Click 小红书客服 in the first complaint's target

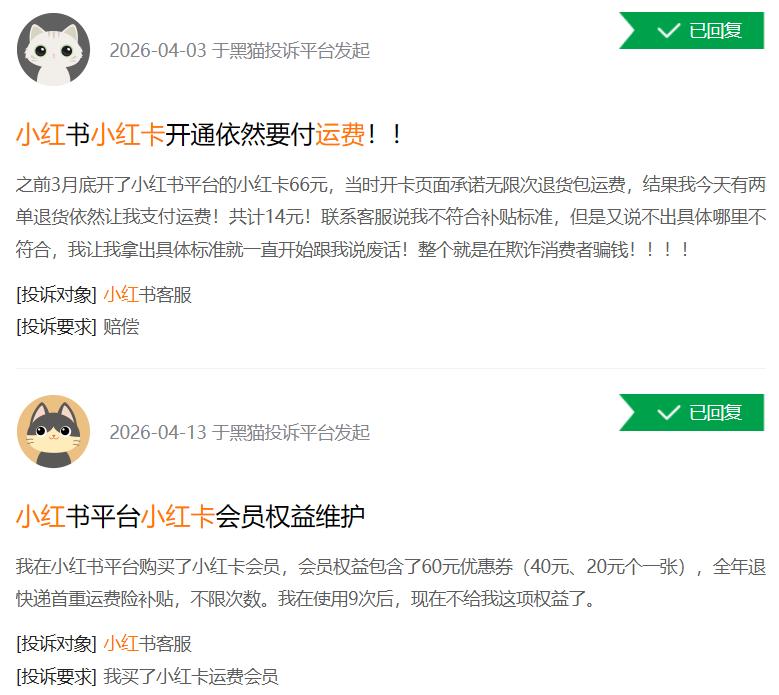148,295
